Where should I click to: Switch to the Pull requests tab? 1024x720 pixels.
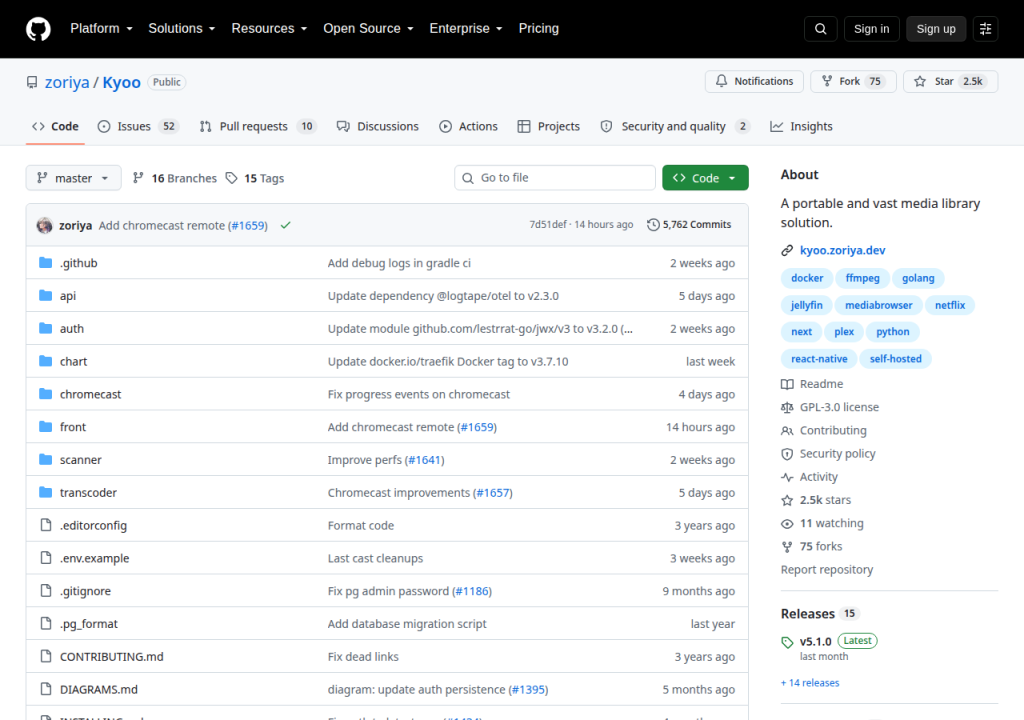point(258,127)
